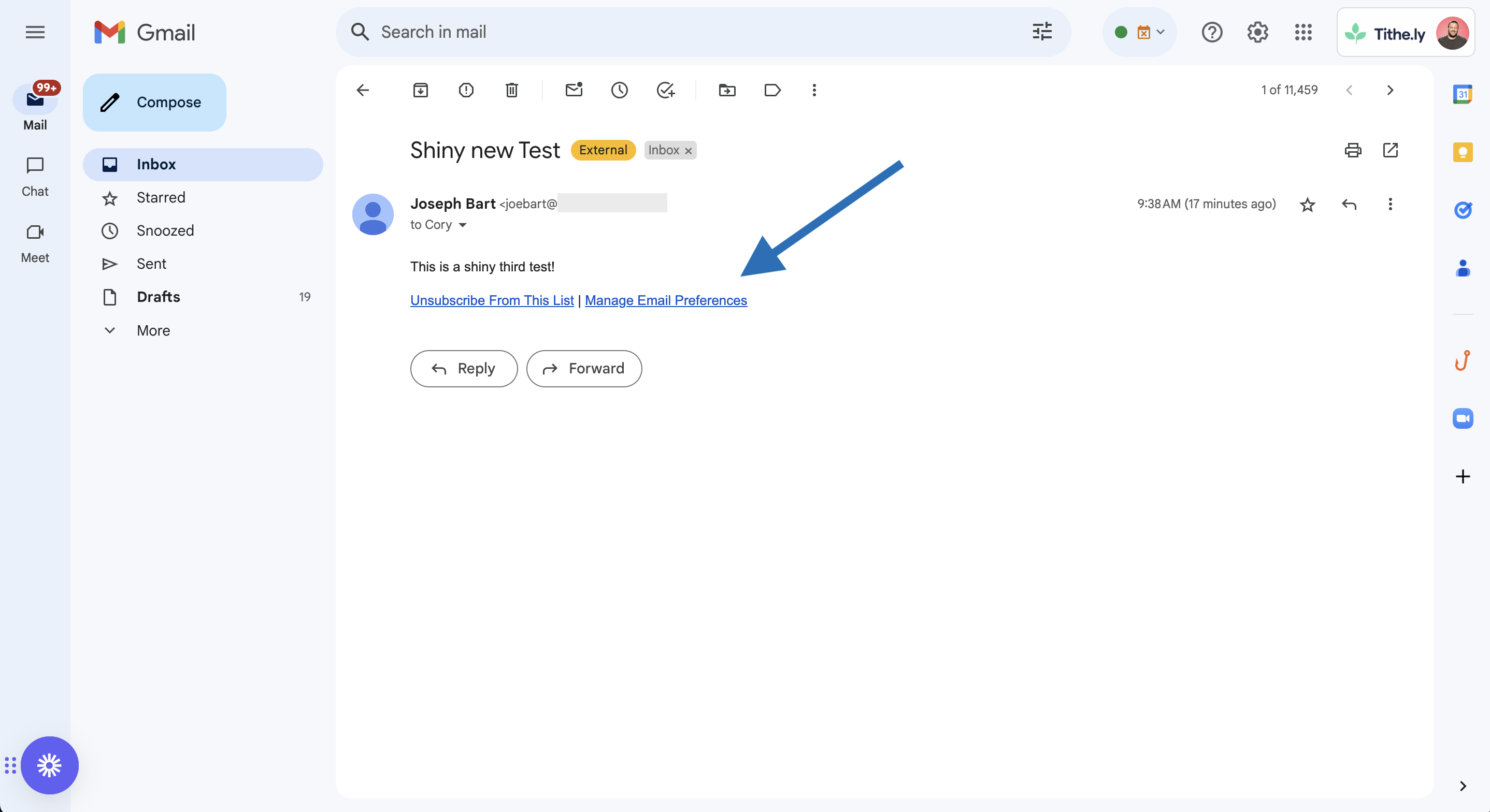Show search options filter icon
This screenshot has width=1490, height=812.
click(x=1042, y=32)
